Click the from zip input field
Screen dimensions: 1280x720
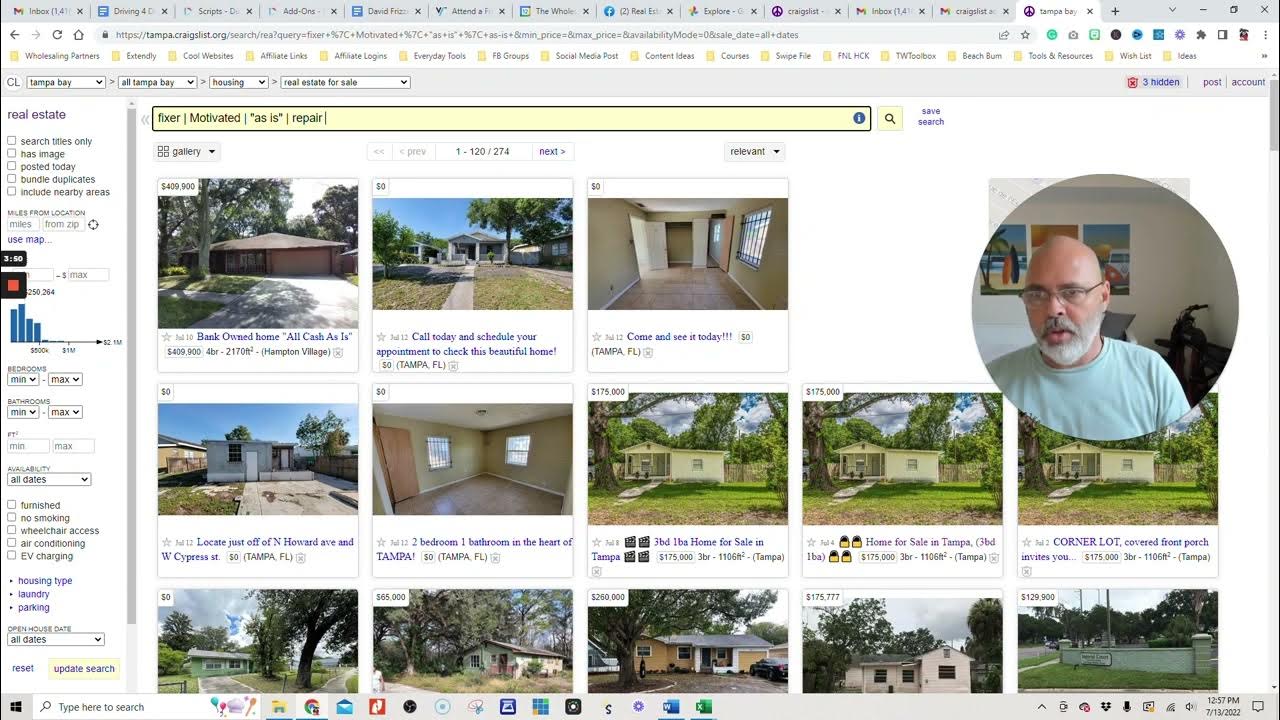(x=62, y=225)
